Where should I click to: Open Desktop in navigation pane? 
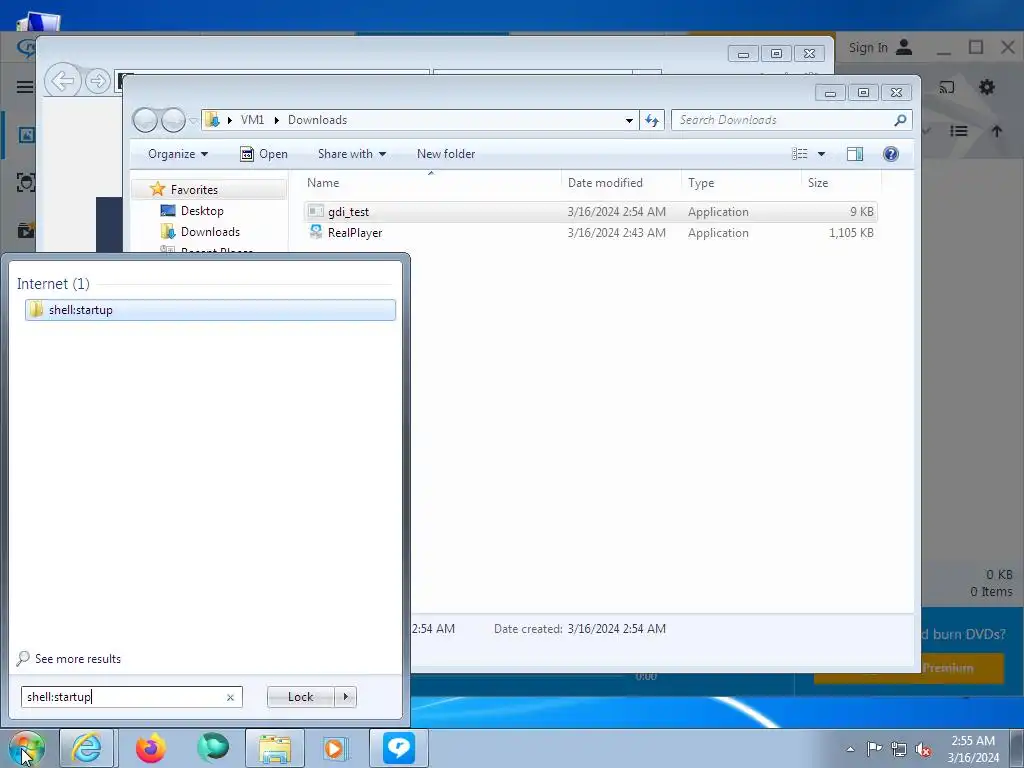tap(202, 211)
